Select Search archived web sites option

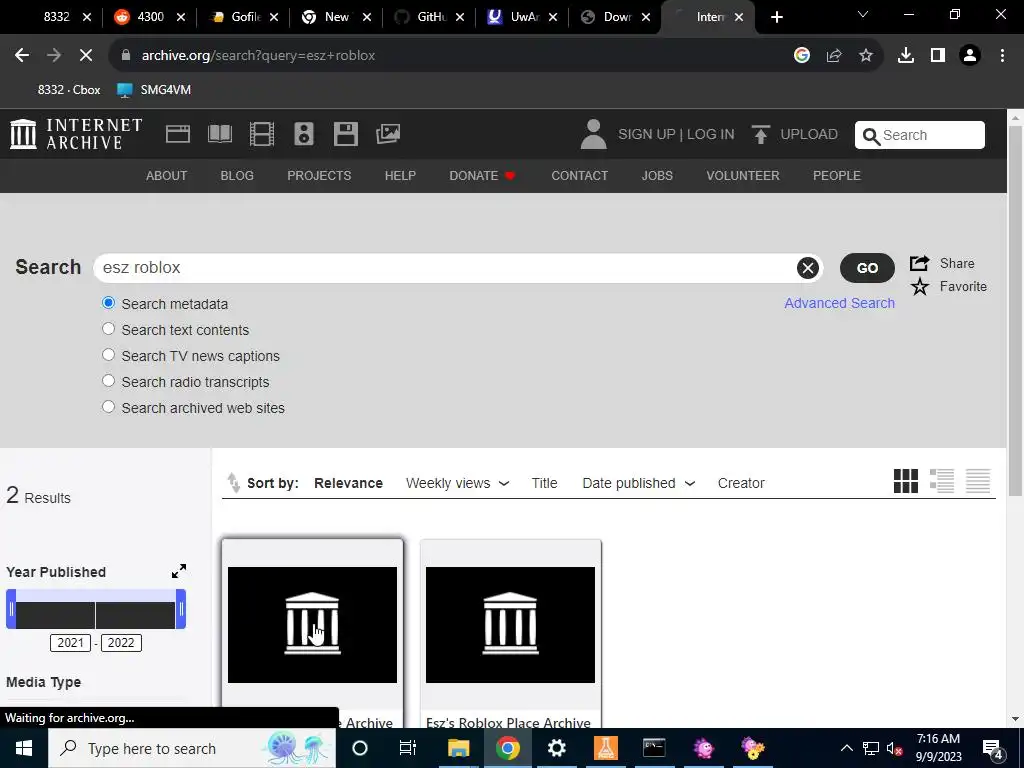(x=108, y=407)
